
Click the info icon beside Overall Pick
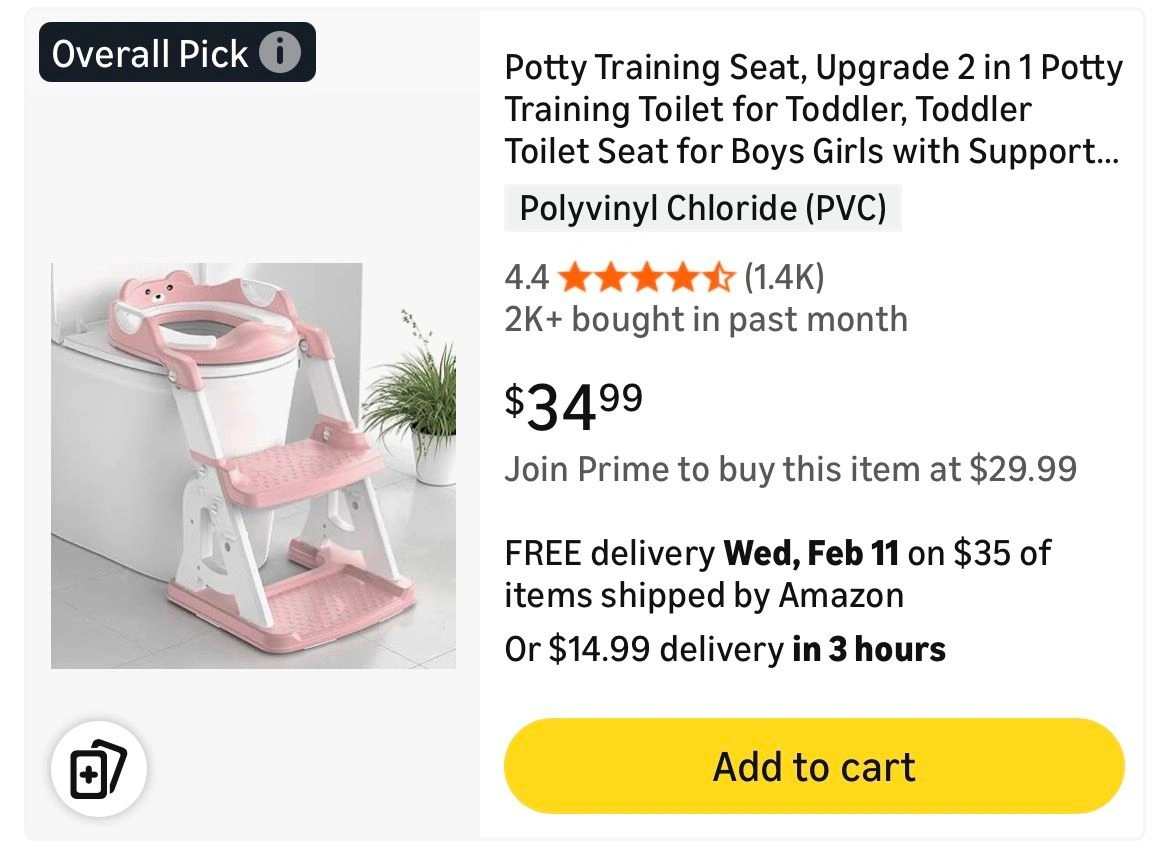[280, 52]
